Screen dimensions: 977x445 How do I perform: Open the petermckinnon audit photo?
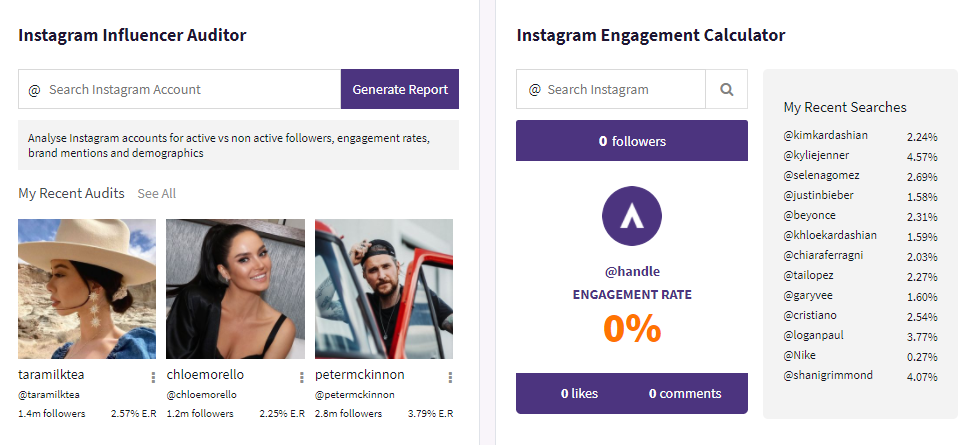384,289
